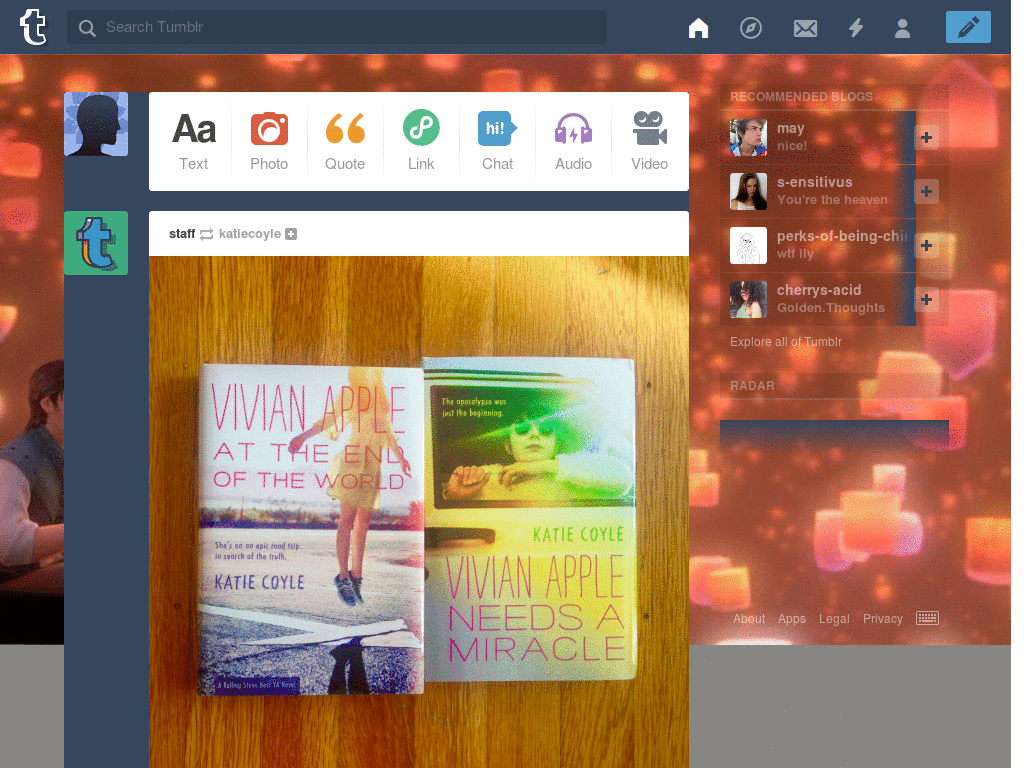The image size is (1024, 768).
Task: Follow the cherrys-acid blog
Action: click(926, 300)
